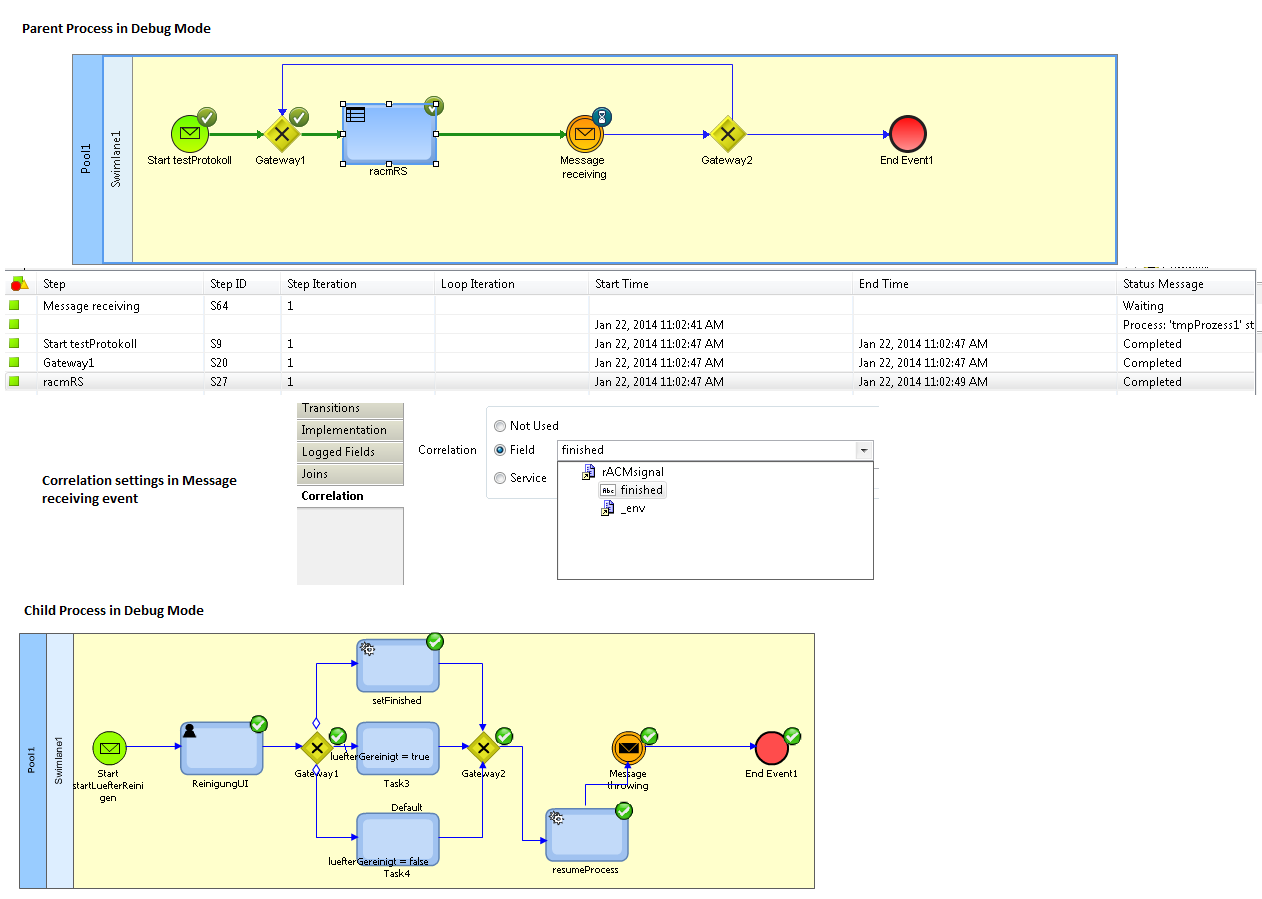Viewport: 1262px width, 899px height.
Task: Click Gateway1 in the child process
Action: (x=317, y=747)
